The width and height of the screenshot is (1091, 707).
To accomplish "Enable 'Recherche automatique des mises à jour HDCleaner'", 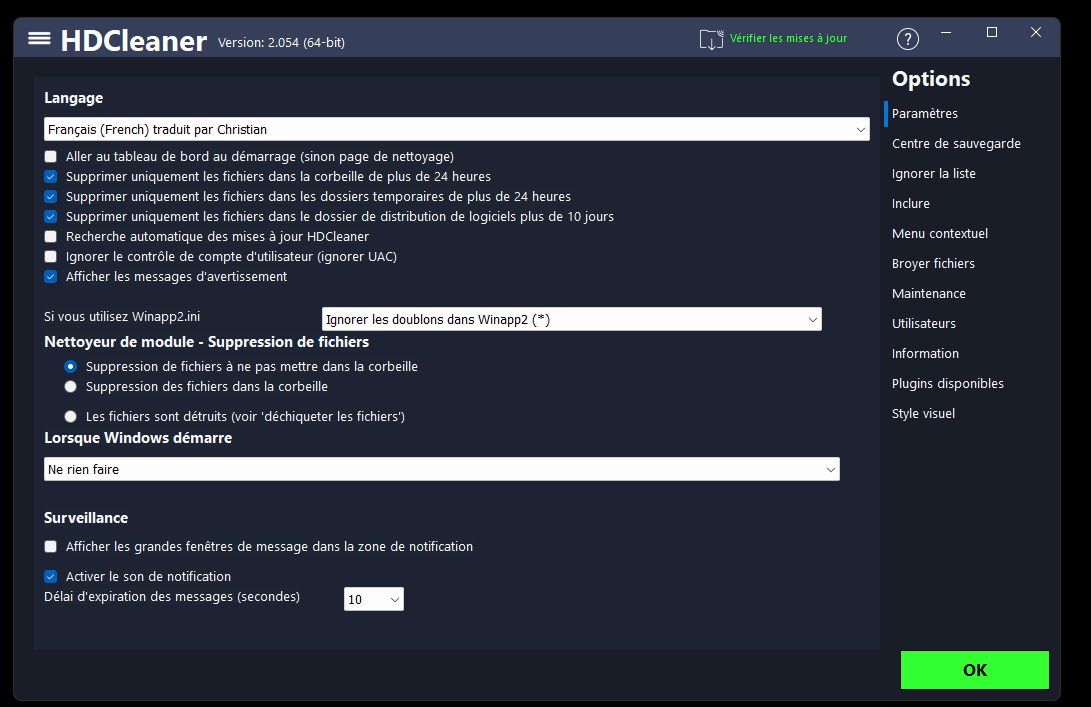I will click(x=51, y=237).
